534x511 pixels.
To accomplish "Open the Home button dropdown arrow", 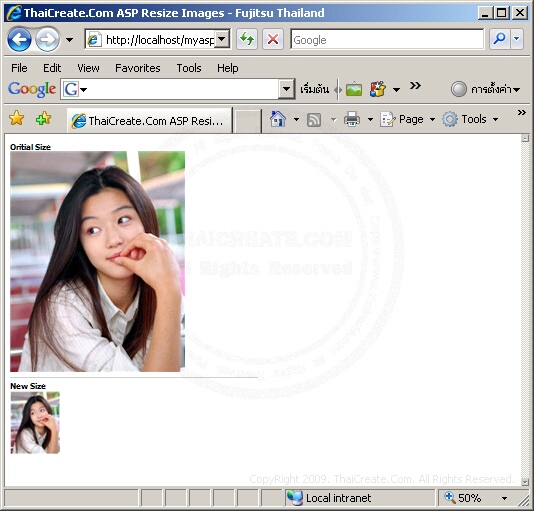I will tap(296, 120).
